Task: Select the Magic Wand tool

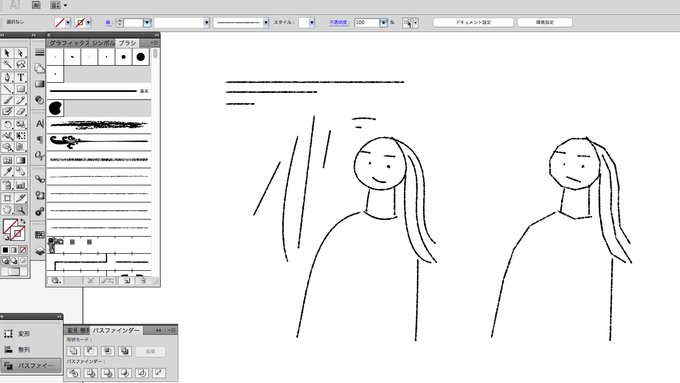Action: pos(7,65)
